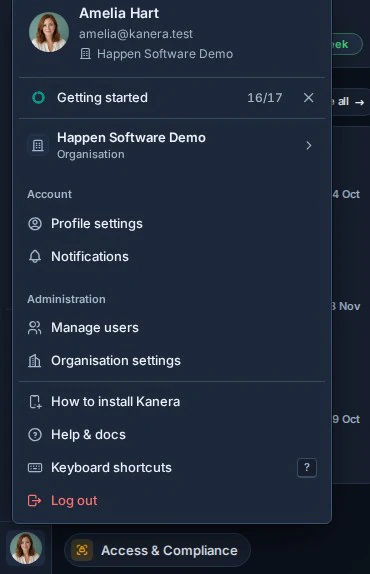Open Organisation settings
Viewport: 370px width, 574px height.
click(x=172, y=361)
